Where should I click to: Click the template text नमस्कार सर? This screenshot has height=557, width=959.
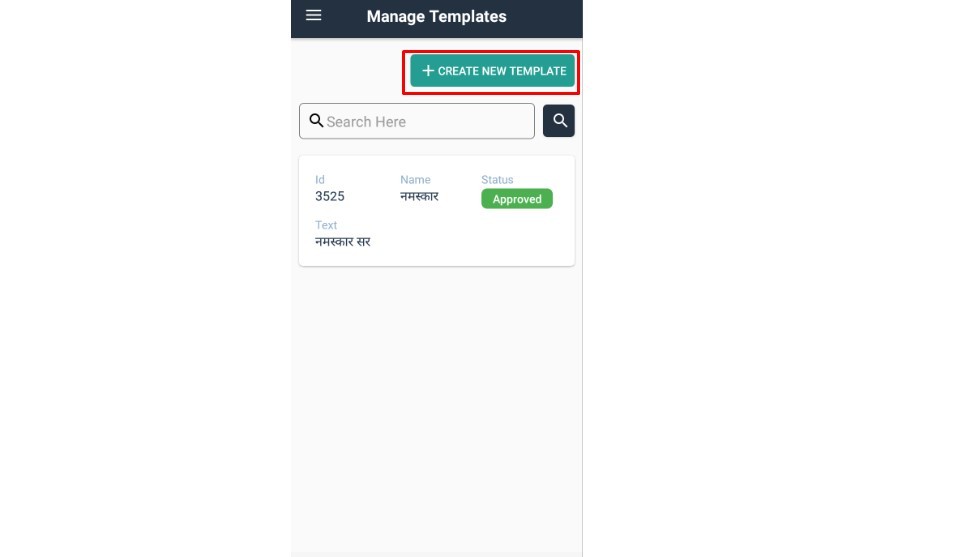click(342, 242)
